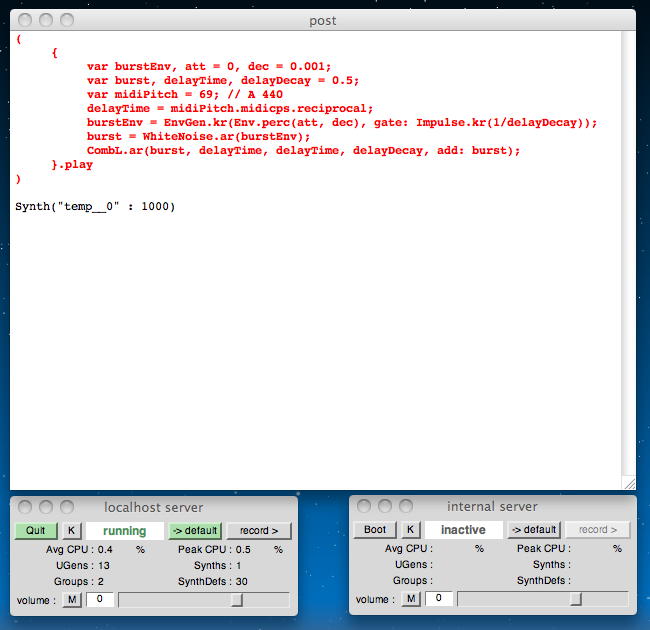
Task: Mute the localhost server volume
Action: [x=72, y=599]
